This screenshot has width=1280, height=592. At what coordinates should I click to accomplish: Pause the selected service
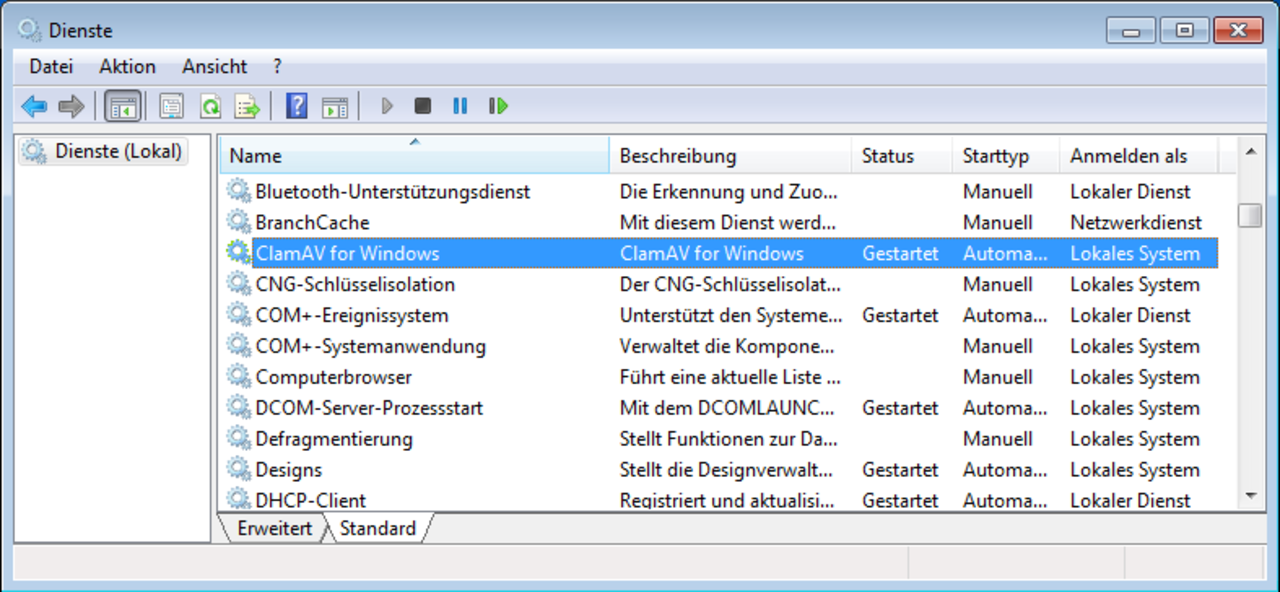[460, 106]
